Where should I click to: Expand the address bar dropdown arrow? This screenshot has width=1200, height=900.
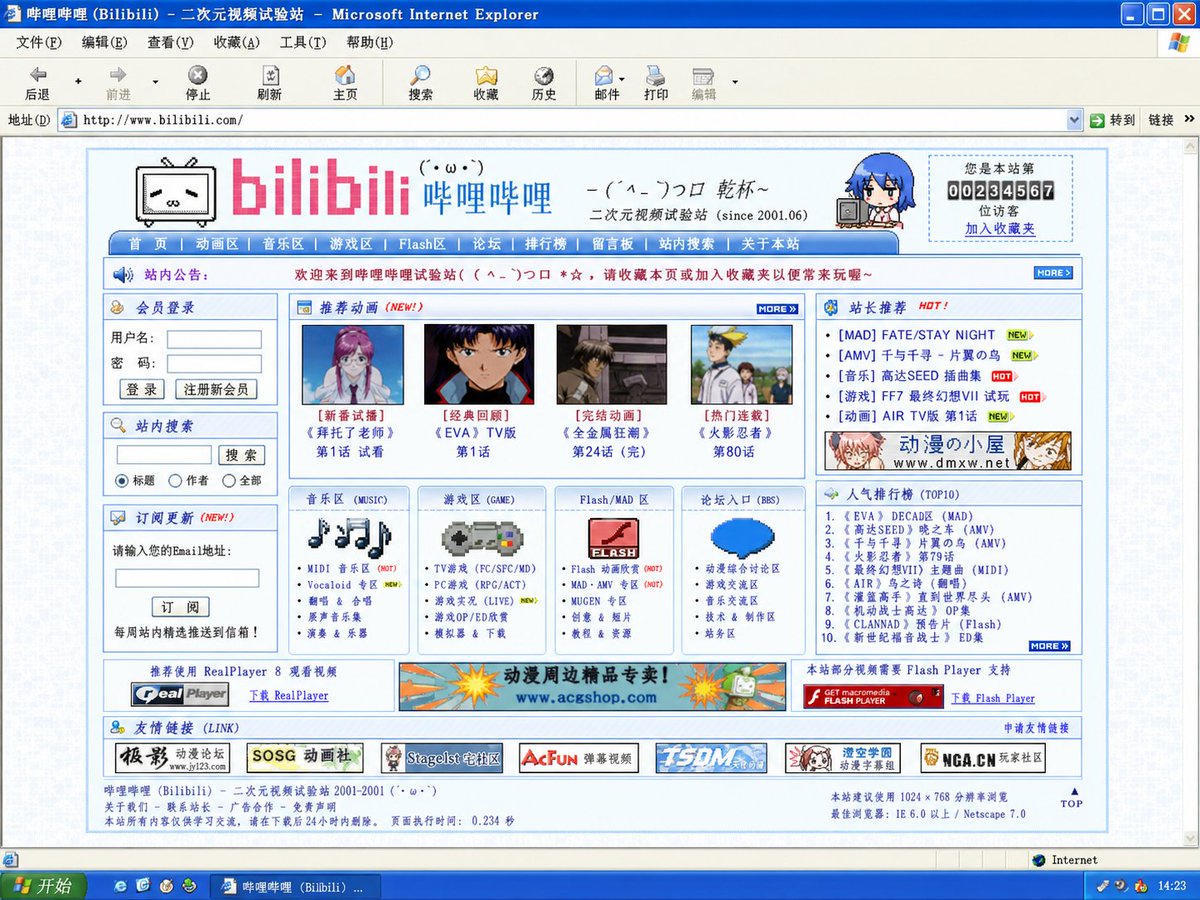tap(1074, 120)
